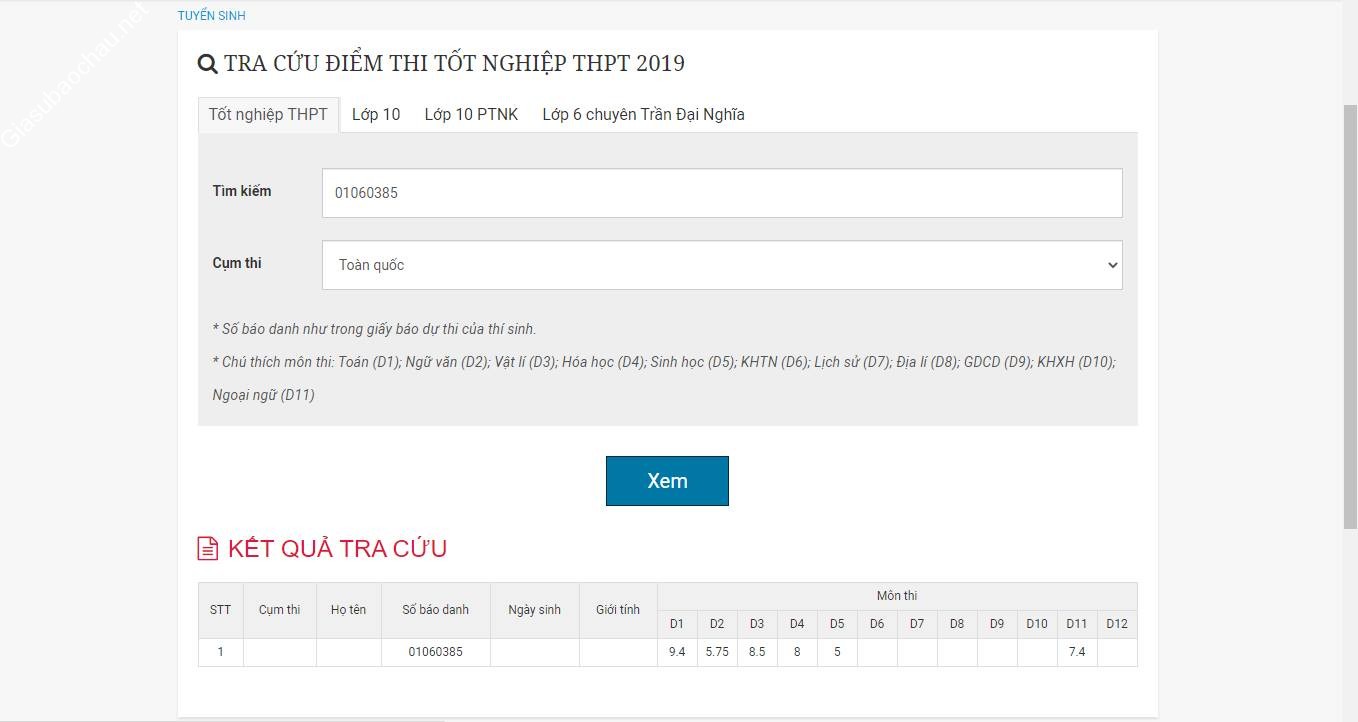Click the magnifier search icon beside title
This screenshot has width=1358, height=722.
[x=207, y=64]
